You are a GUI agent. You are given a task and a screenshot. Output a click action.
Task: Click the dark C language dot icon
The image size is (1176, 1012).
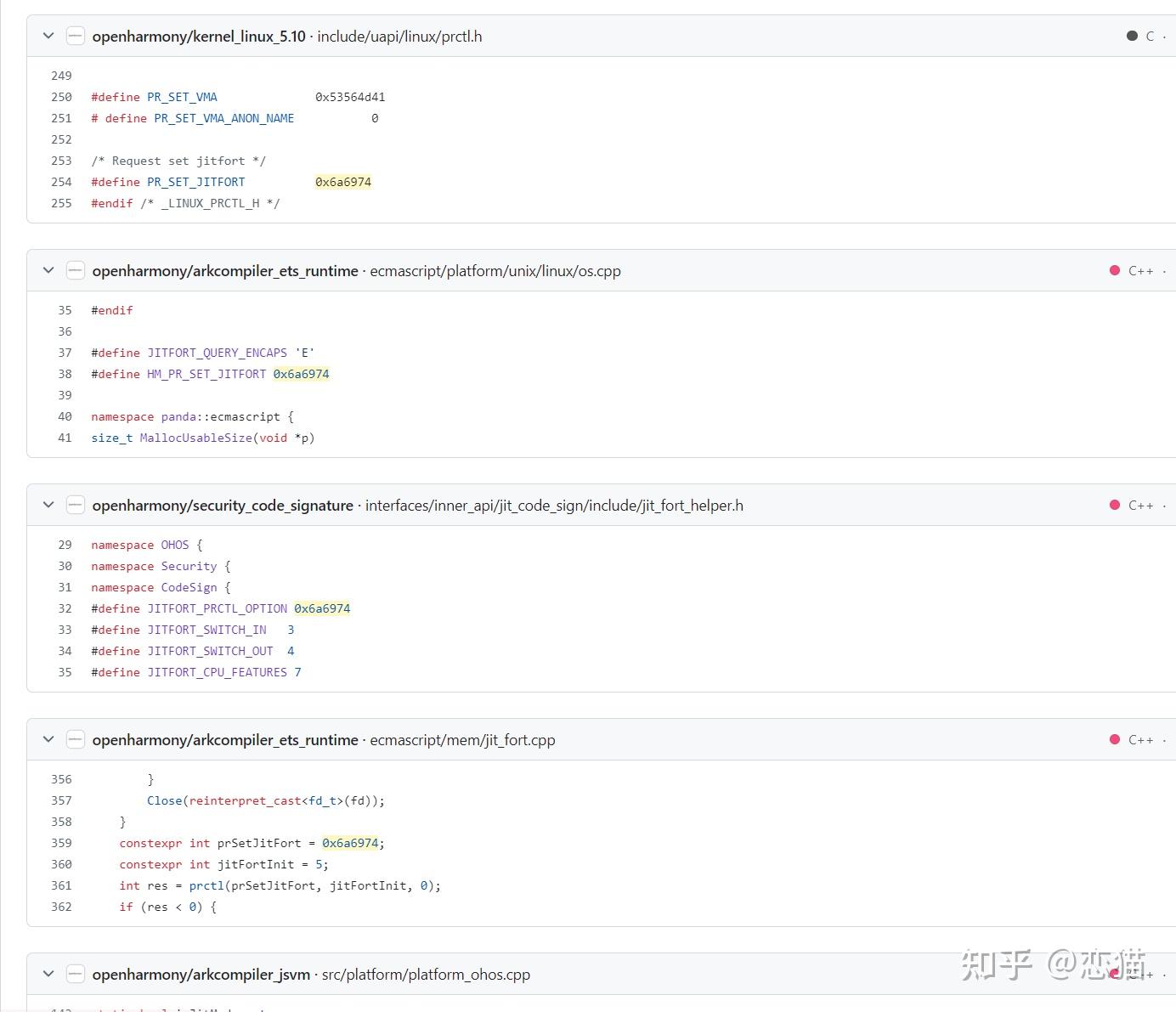[1132, 37]
